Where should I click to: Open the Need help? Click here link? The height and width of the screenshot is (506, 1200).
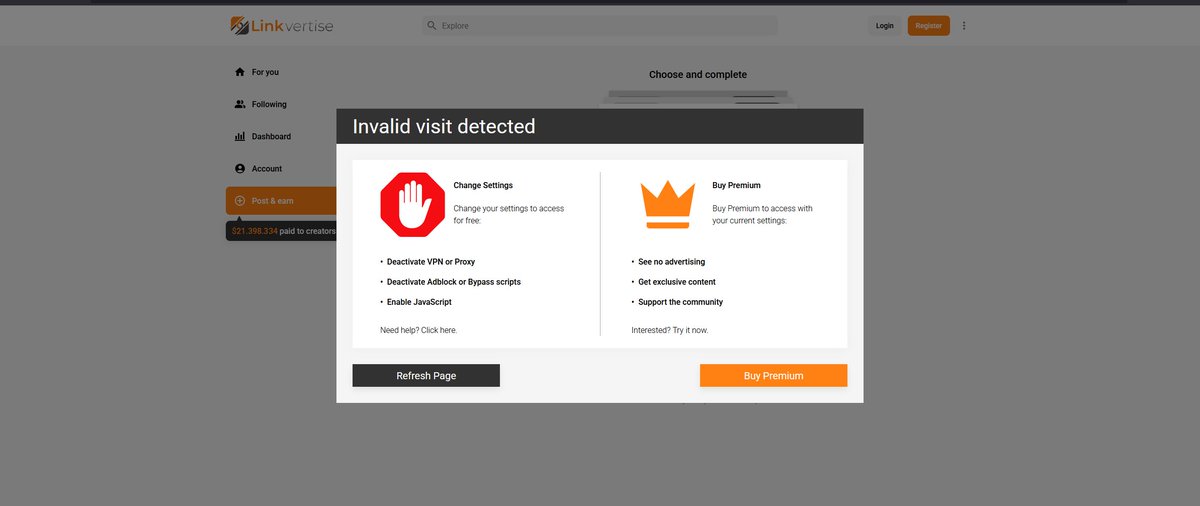tap(419, 330)
